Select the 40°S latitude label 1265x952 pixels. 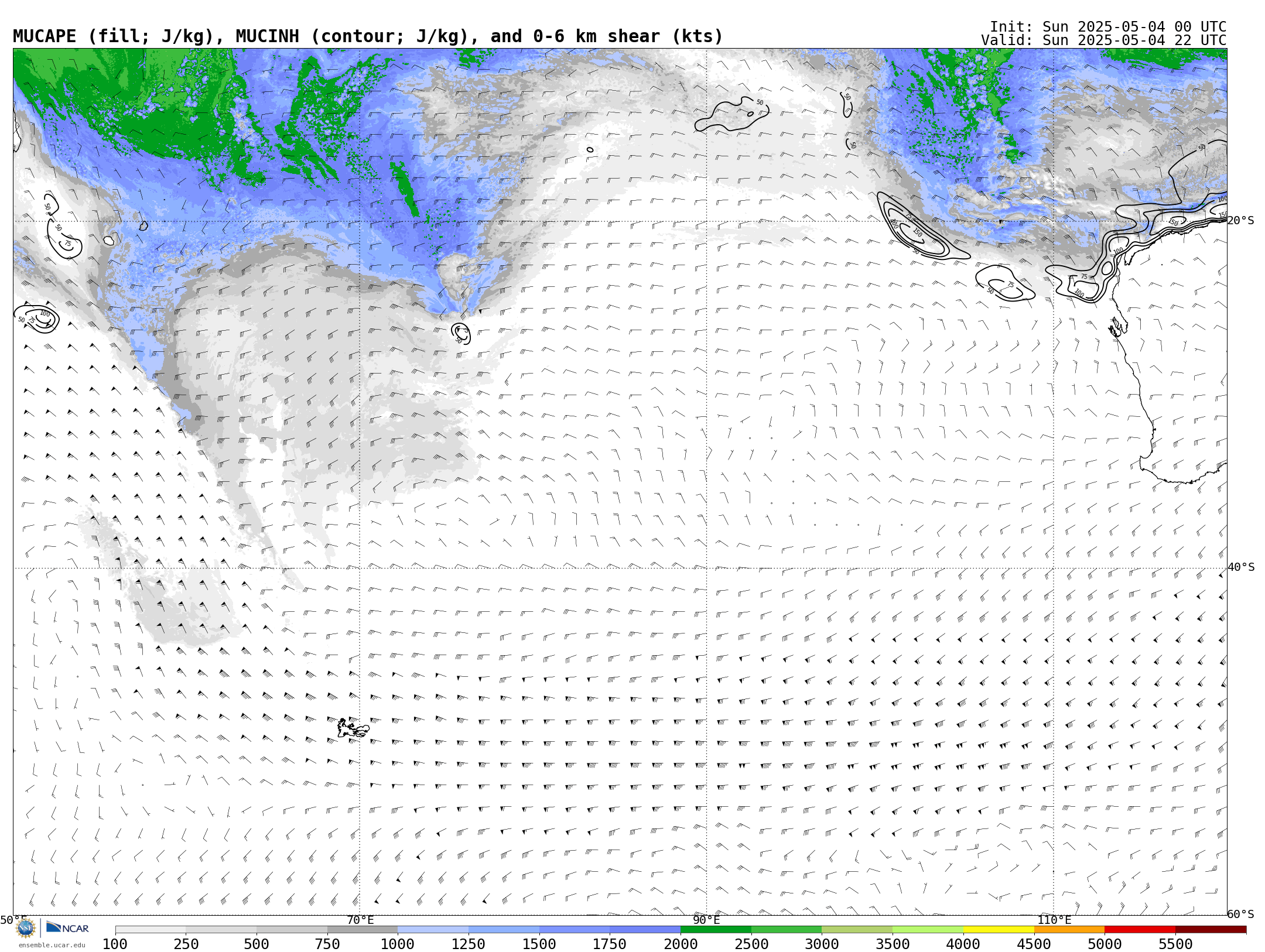coord(1241,567)
